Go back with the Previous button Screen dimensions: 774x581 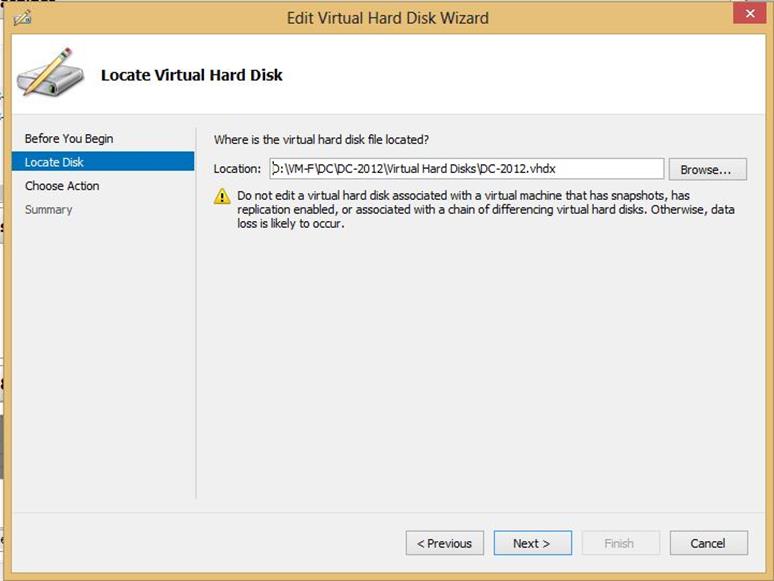pyautogui.click(x=445, y=543)
